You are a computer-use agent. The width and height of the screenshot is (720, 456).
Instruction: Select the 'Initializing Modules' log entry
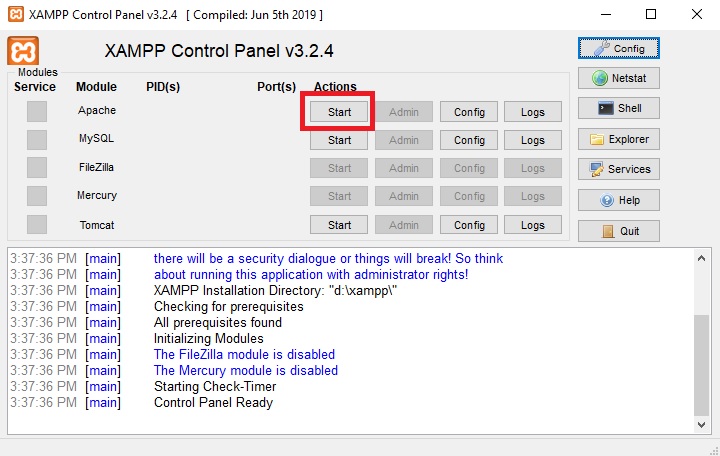click(x=208, y=338)
